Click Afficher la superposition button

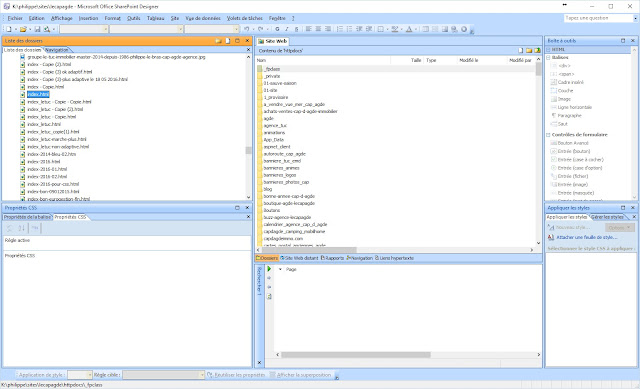pos(300,375)
